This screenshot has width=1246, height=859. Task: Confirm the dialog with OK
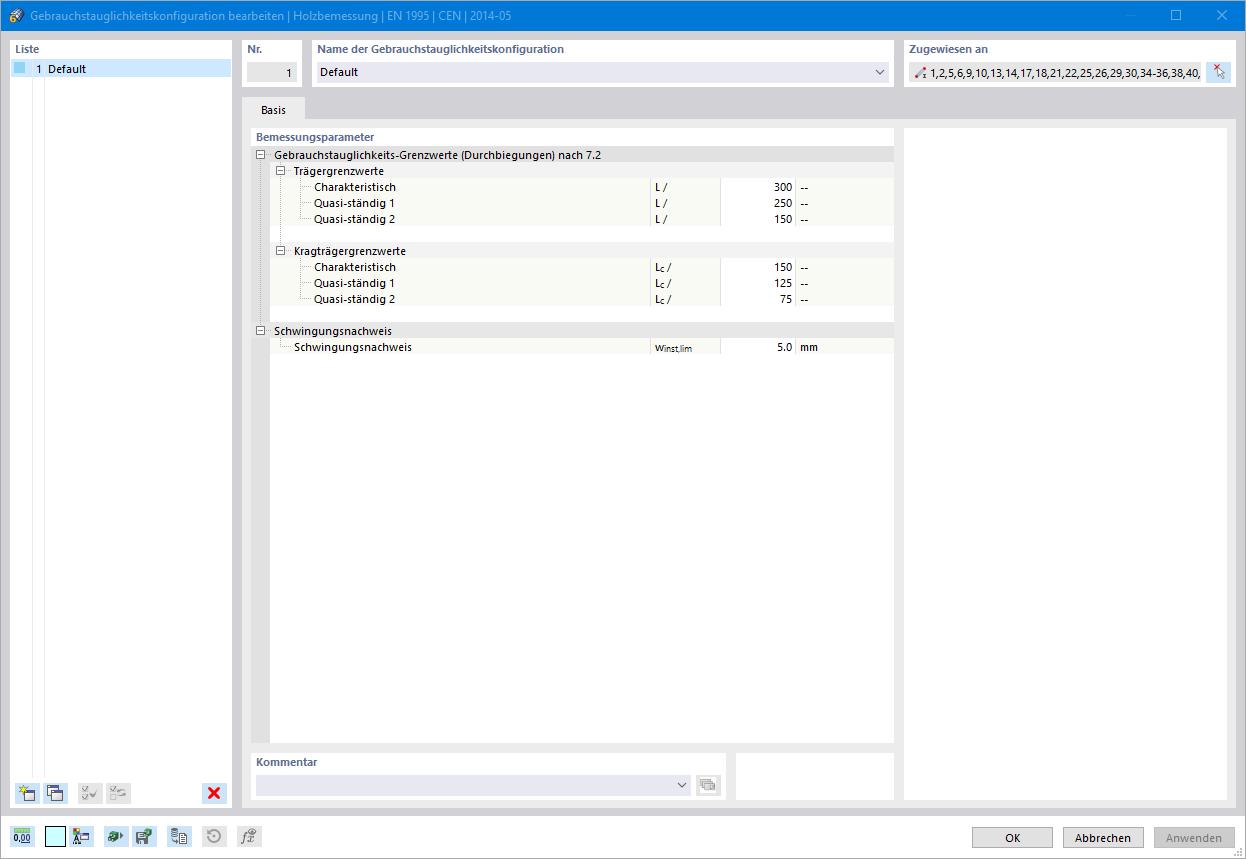click(1012, 837)
